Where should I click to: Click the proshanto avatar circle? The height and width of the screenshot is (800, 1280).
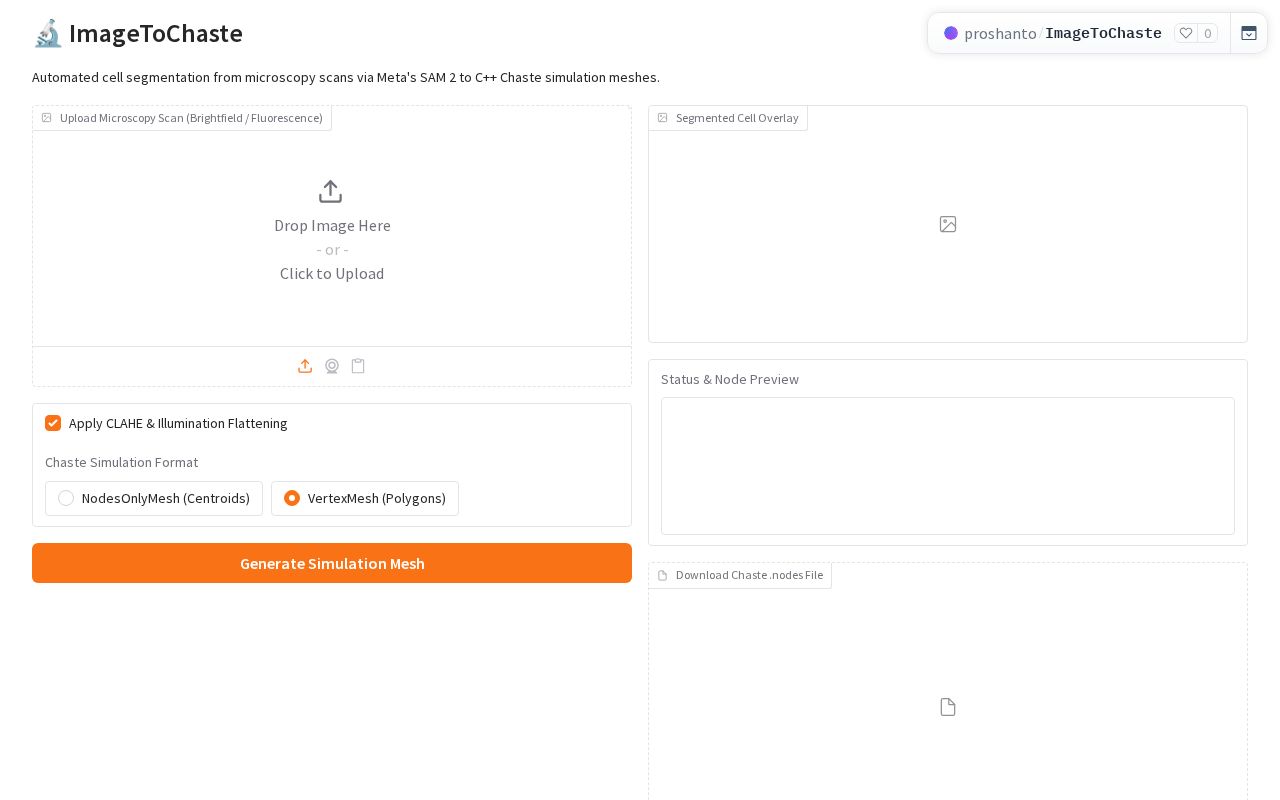pyautogui.click(x=951, y=33)
